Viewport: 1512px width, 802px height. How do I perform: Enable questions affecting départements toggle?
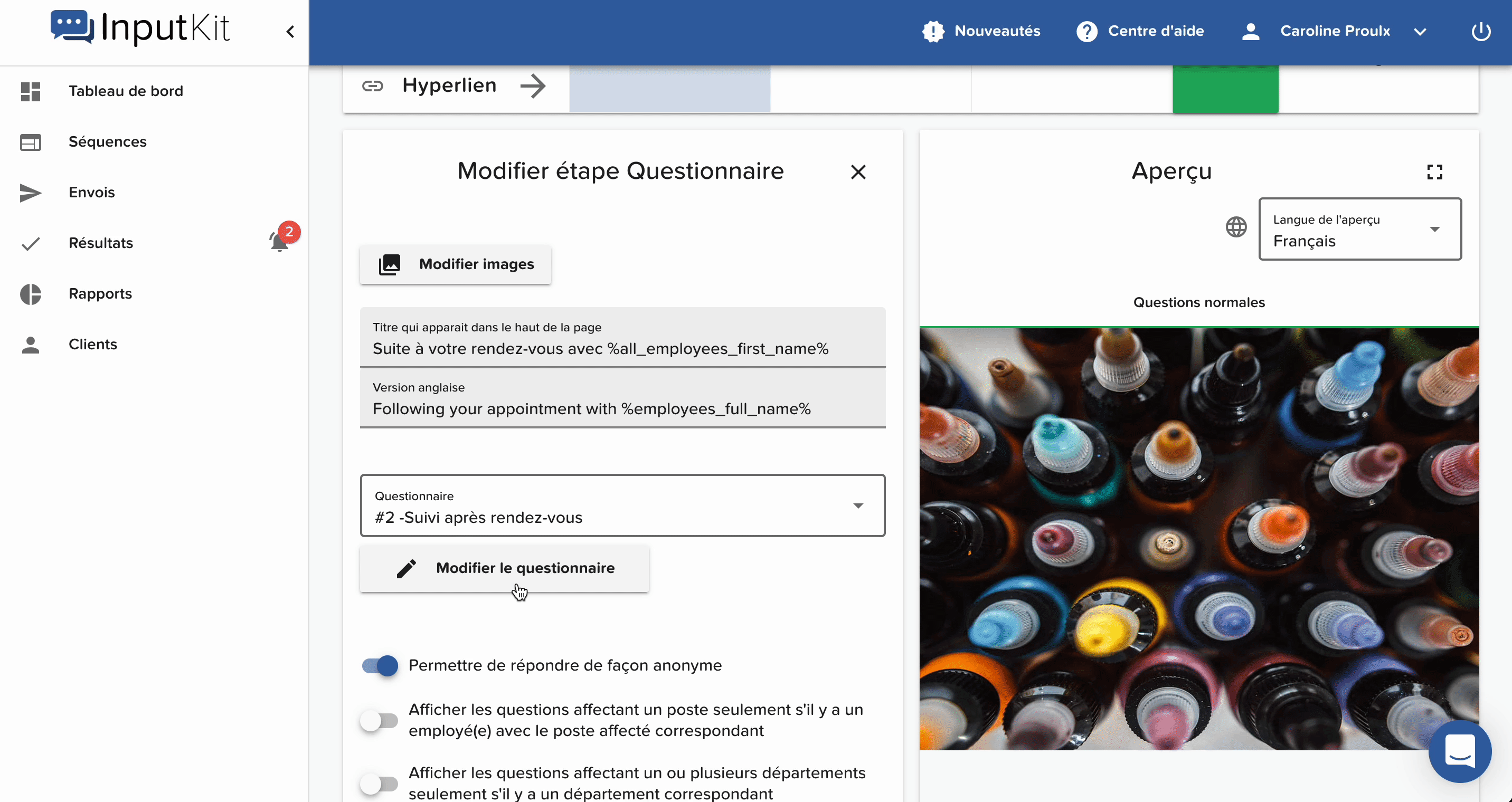click(x=379, y=784)
